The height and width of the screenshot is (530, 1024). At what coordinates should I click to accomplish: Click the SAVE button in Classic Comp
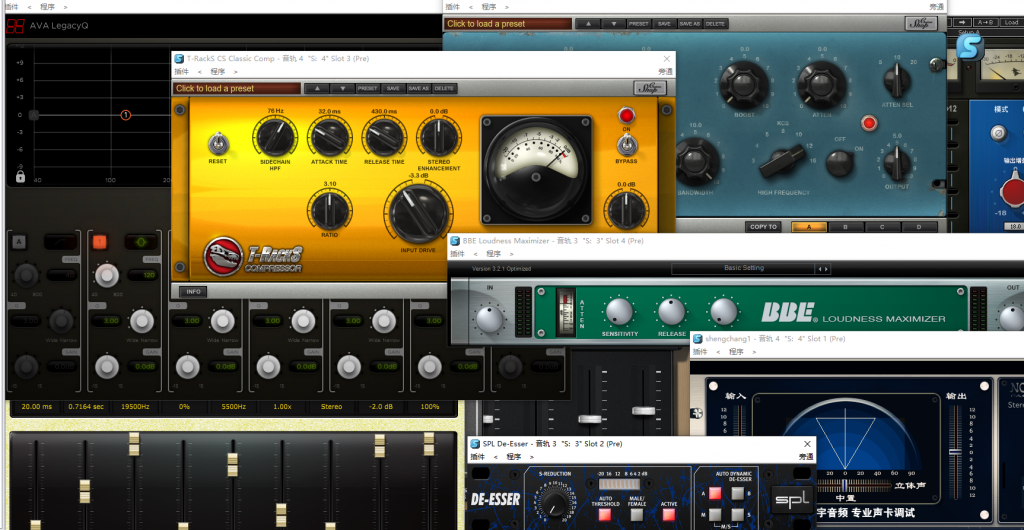(392, 88)
